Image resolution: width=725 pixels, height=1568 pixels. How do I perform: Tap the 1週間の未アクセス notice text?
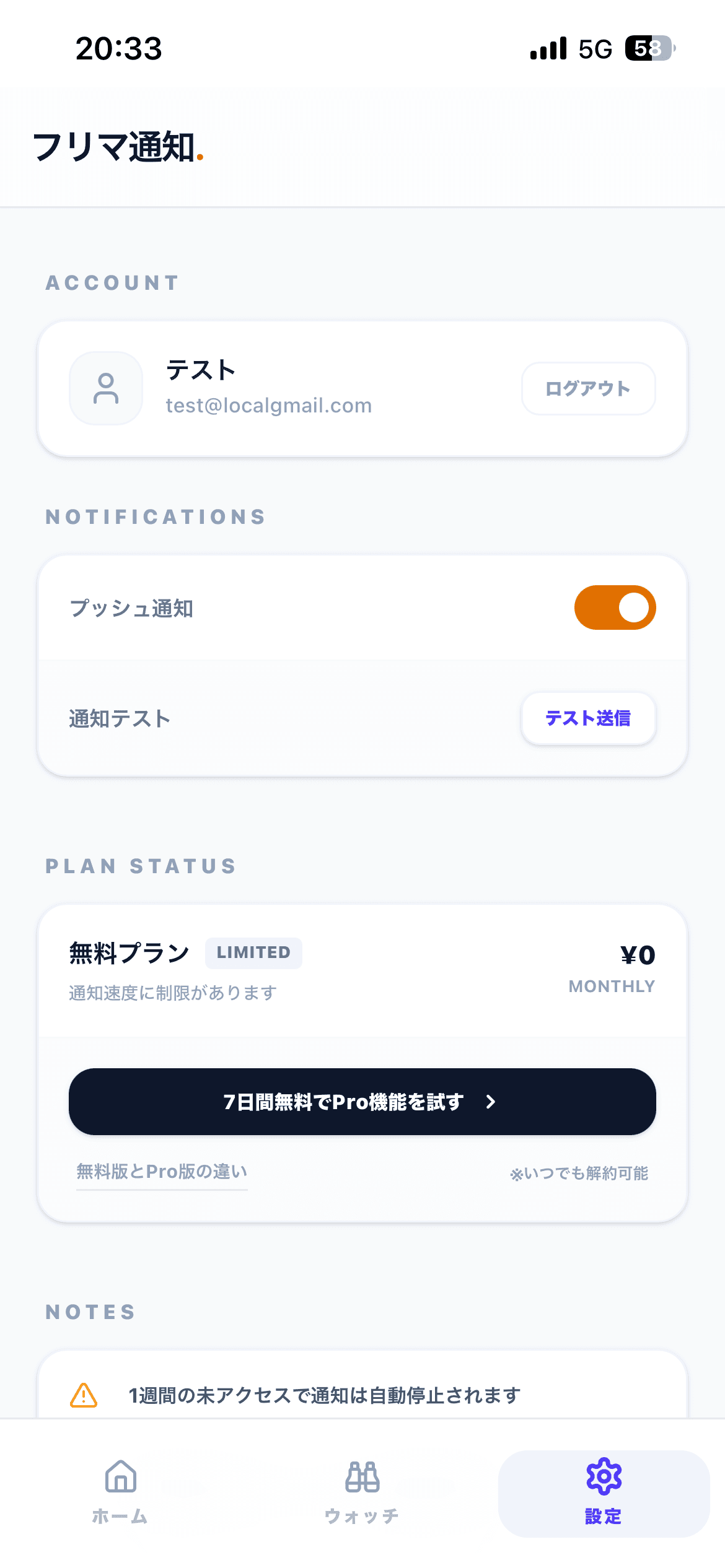(324, 1396)
